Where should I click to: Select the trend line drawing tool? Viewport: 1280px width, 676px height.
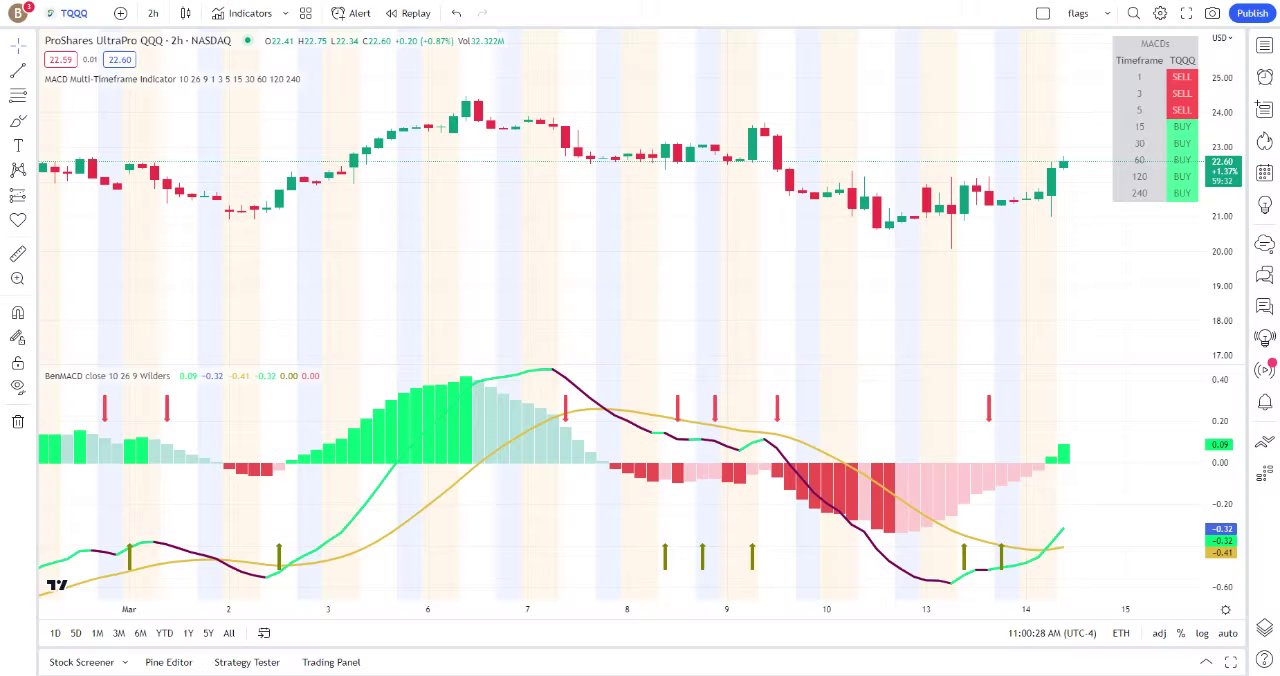(x=17, y=71)
